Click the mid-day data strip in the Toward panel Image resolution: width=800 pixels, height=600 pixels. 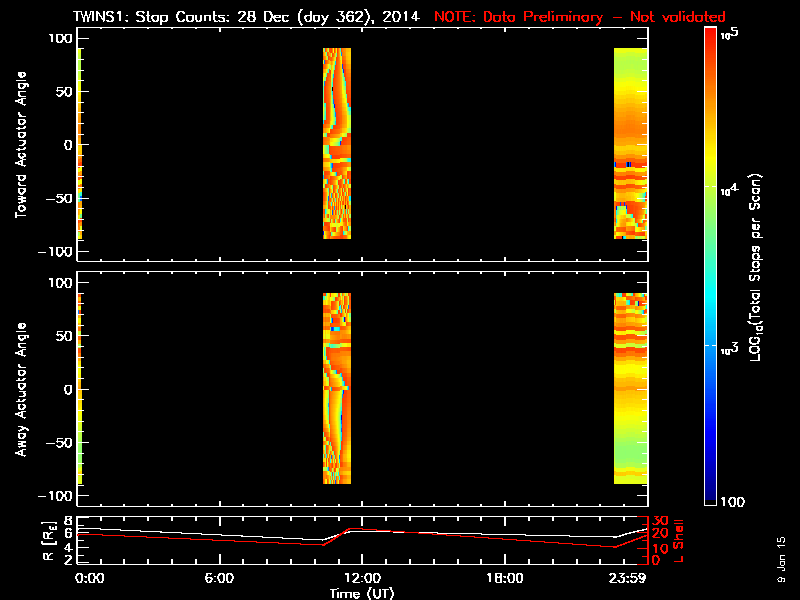coord(337,143)
